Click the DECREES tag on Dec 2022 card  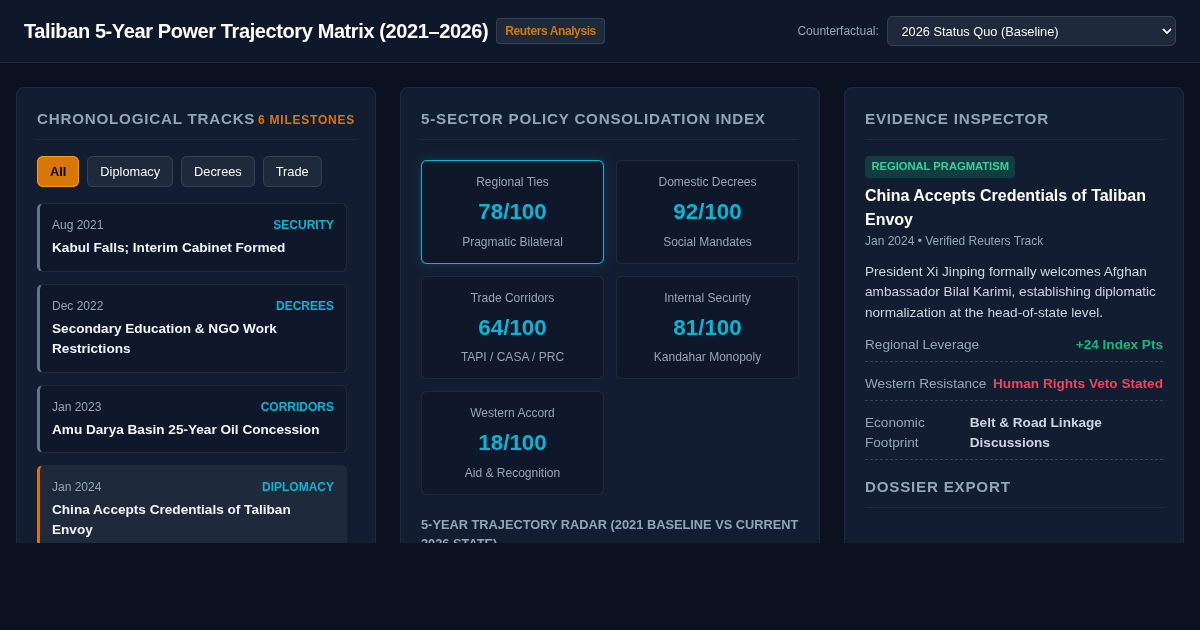(305, 306)
